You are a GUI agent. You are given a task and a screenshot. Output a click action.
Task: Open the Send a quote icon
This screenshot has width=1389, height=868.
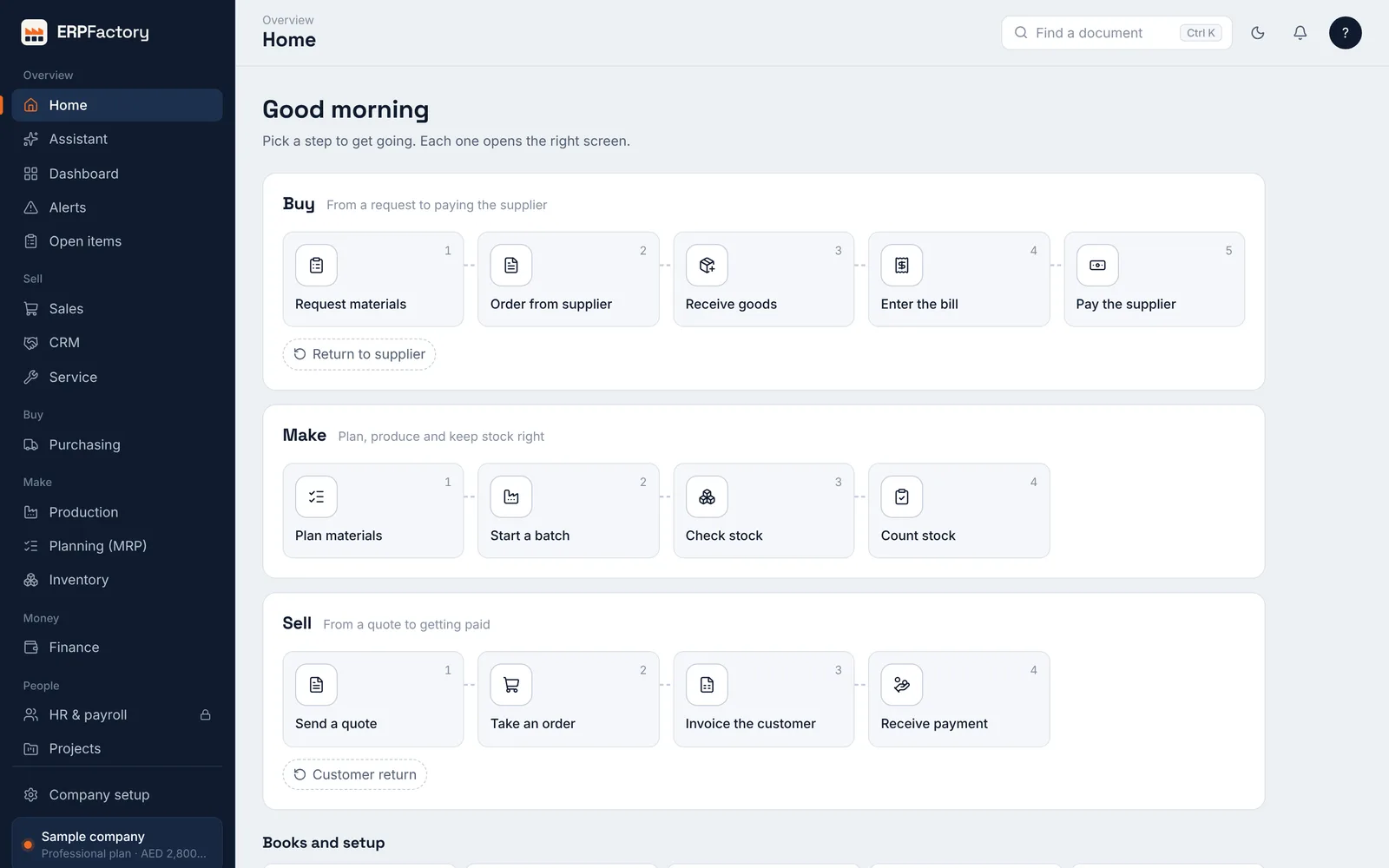(x=316, y=685)
